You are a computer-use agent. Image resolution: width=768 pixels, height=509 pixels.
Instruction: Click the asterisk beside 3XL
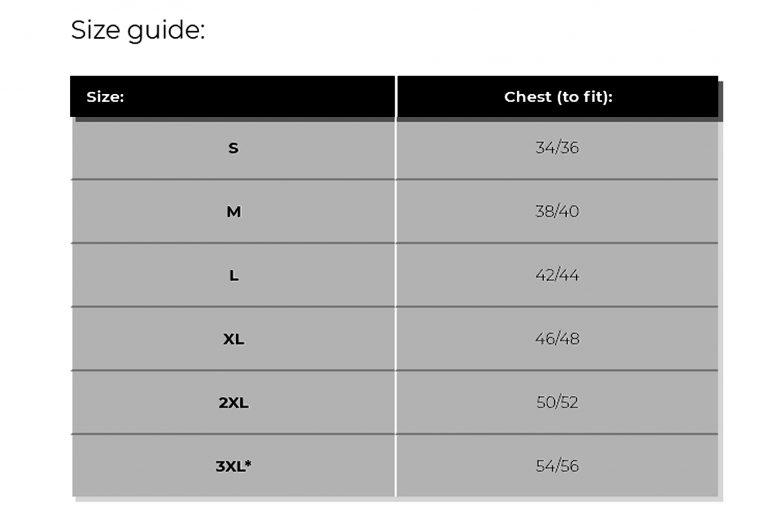pyautogui.click(x=247, y=463)
